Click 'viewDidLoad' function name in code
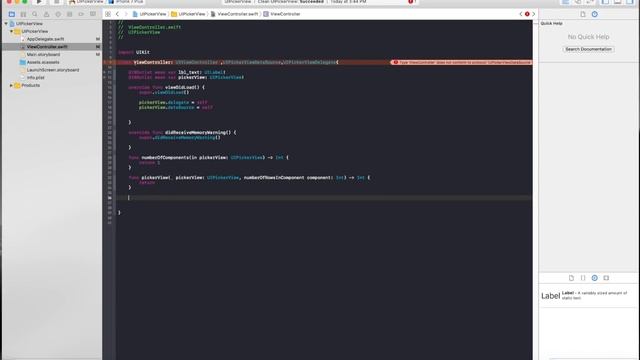The width and height of the screenshot is (640, 360). click(x=181, y=87)
